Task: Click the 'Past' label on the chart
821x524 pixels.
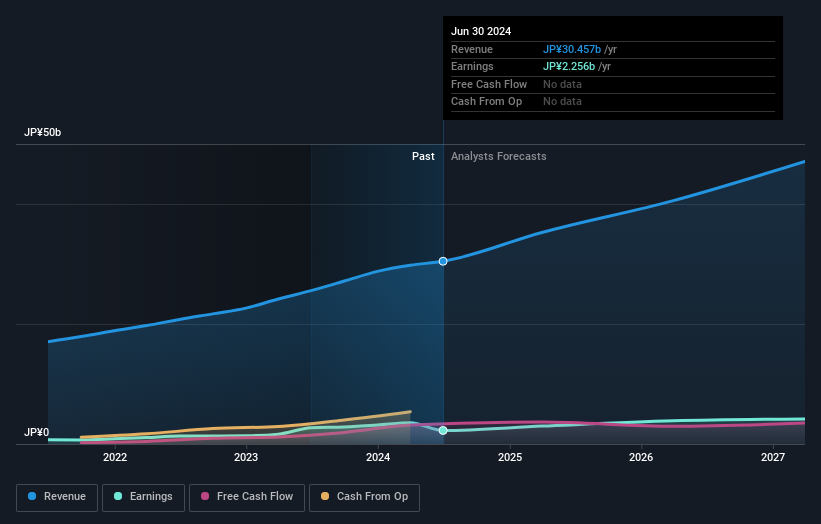Action: (423, 156)
